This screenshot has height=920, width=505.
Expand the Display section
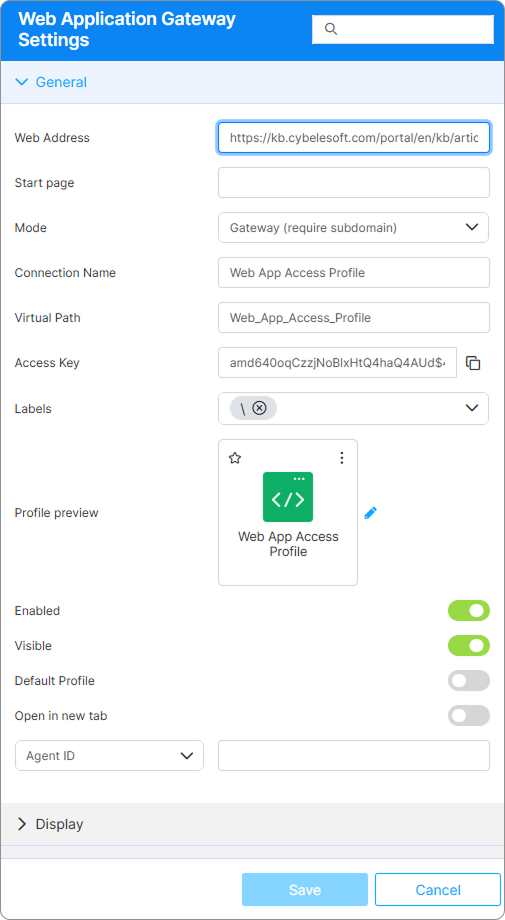point(252,824)
